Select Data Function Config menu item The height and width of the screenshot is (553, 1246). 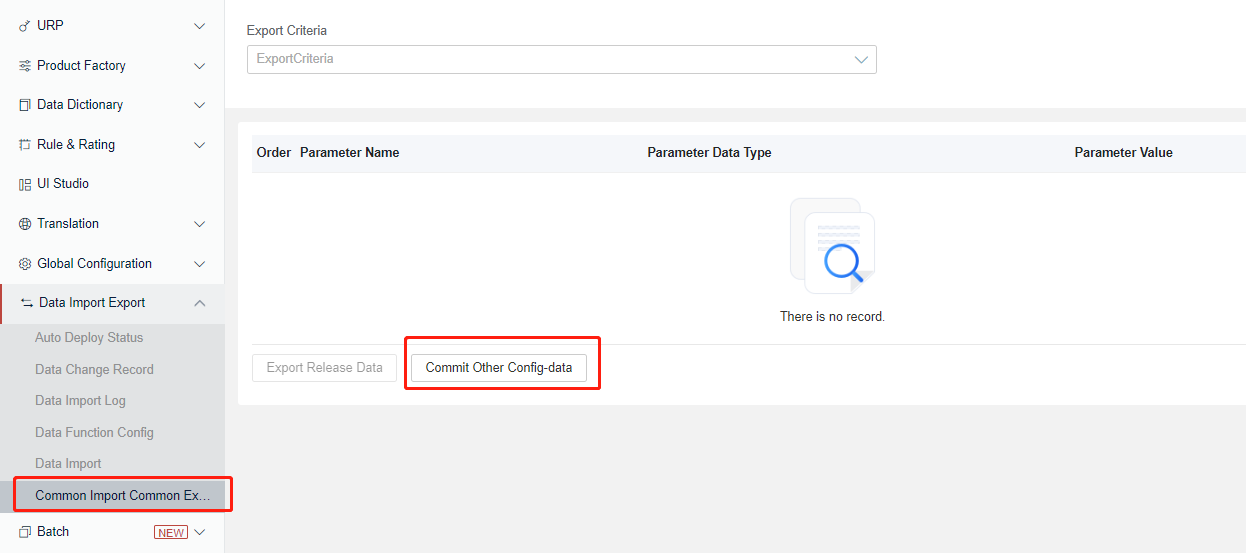94,433
